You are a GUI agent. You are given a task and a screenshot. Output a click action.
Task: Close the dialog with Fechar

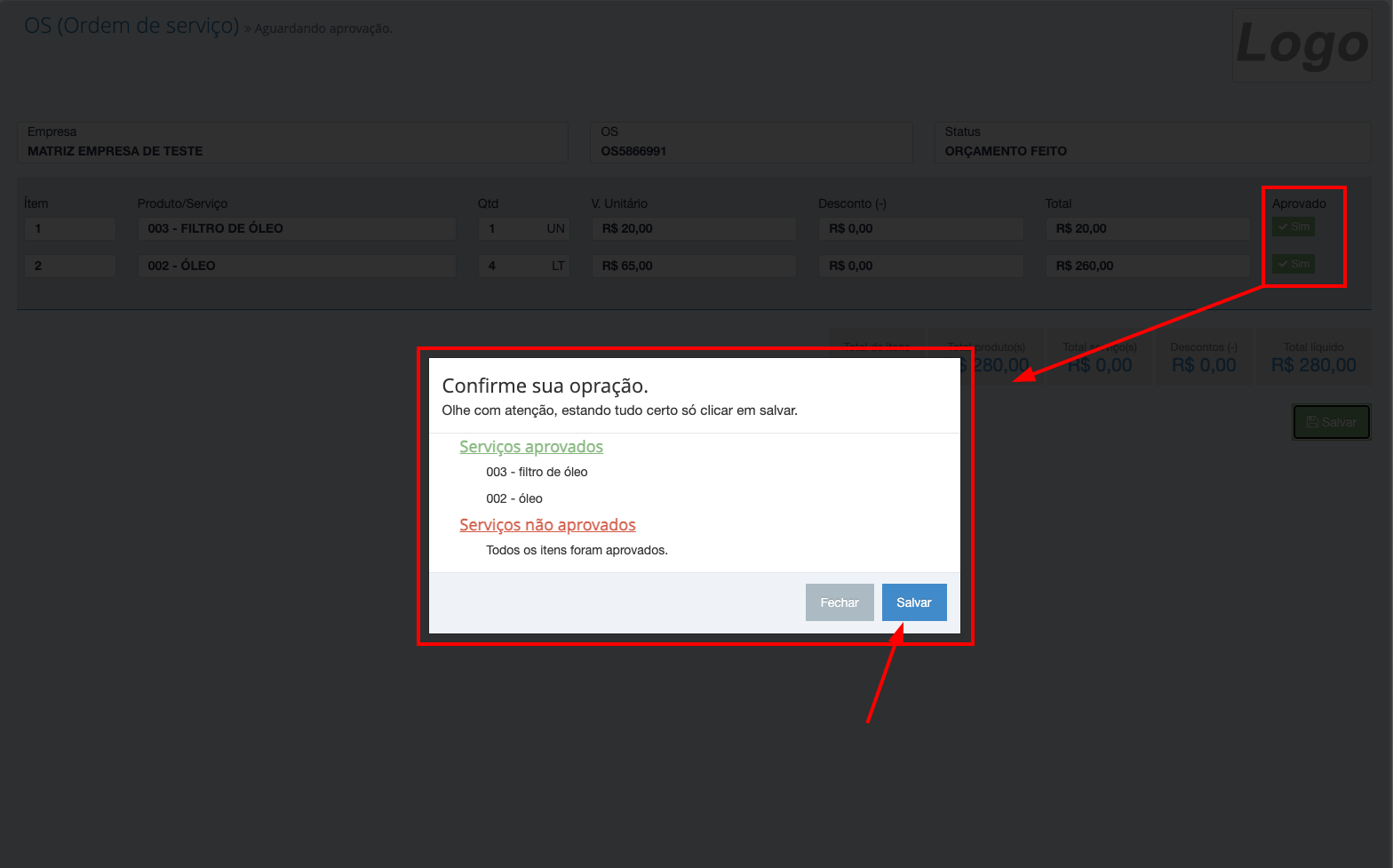click(840, 602)
